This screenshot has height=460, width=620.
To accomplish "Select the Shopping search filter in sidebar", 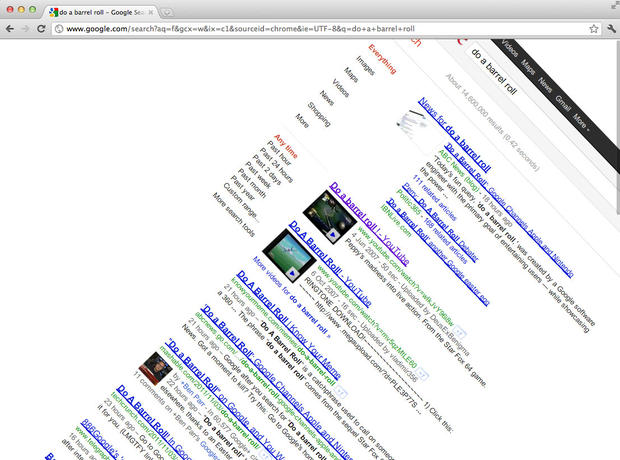I will tap(319, 114).
